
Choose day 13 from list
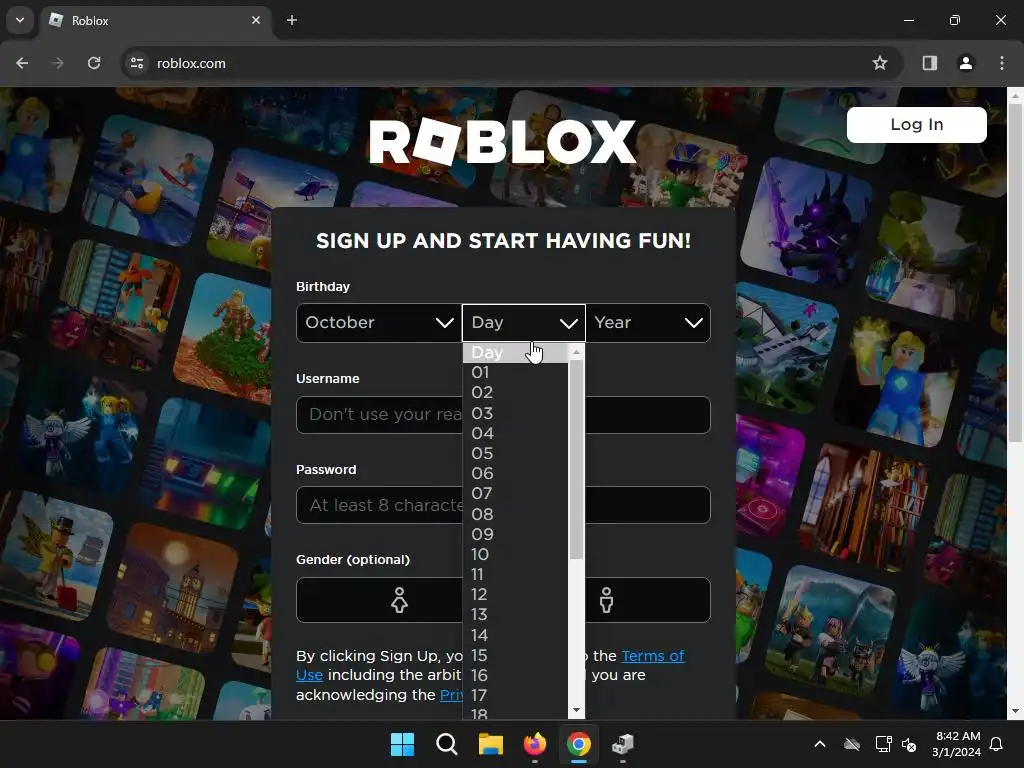[515, 615]
